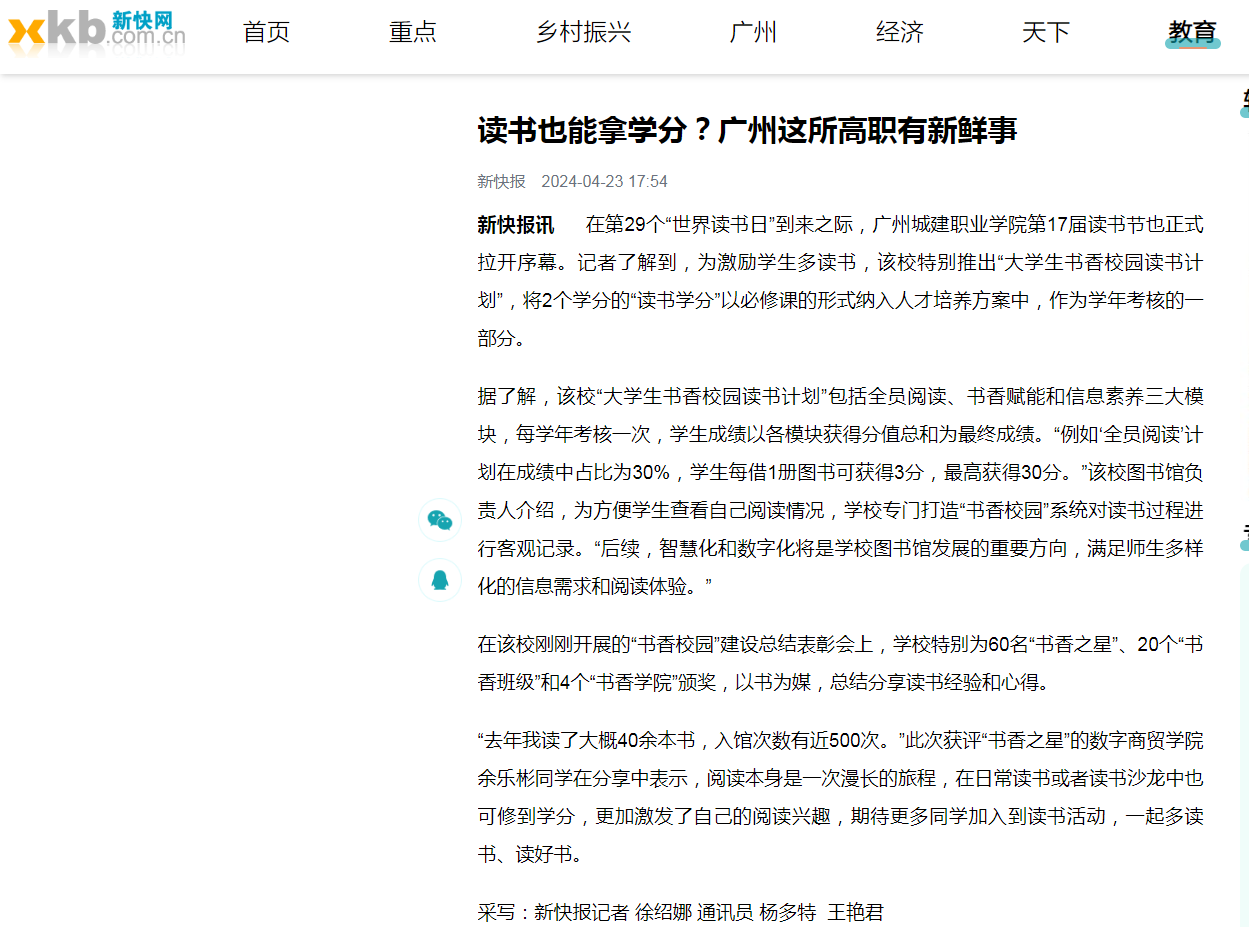Click the paragraph starting with 据了解
The width and height of the screenshot is (1249, 927).
[840, 491]
